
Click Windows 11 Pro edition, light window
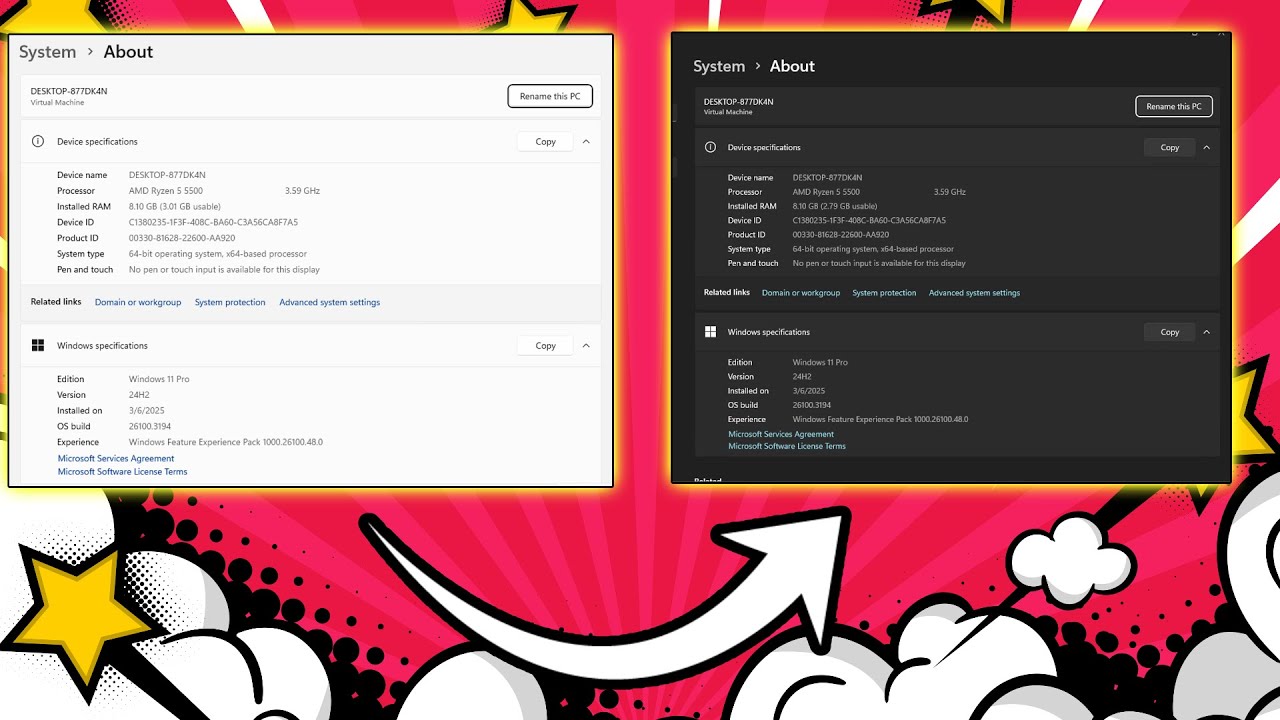(159, 379)
